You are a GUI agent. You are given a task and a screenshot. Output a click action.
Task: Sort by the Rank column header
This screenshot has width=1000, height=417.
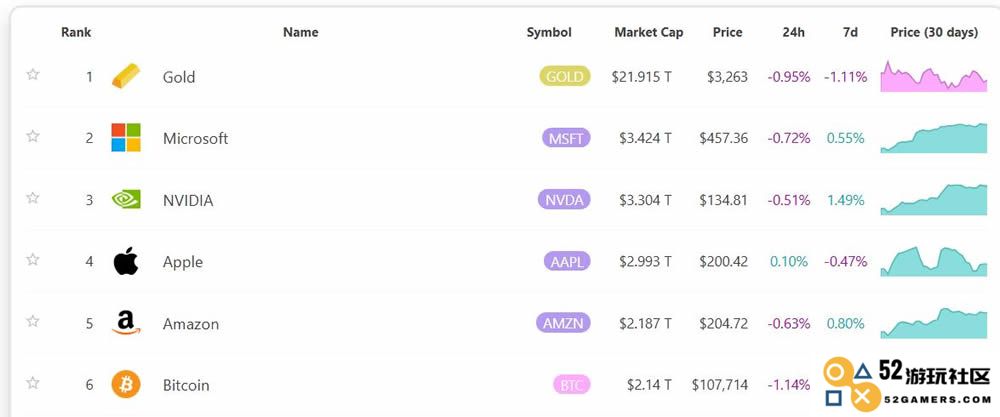coord(76,33)
